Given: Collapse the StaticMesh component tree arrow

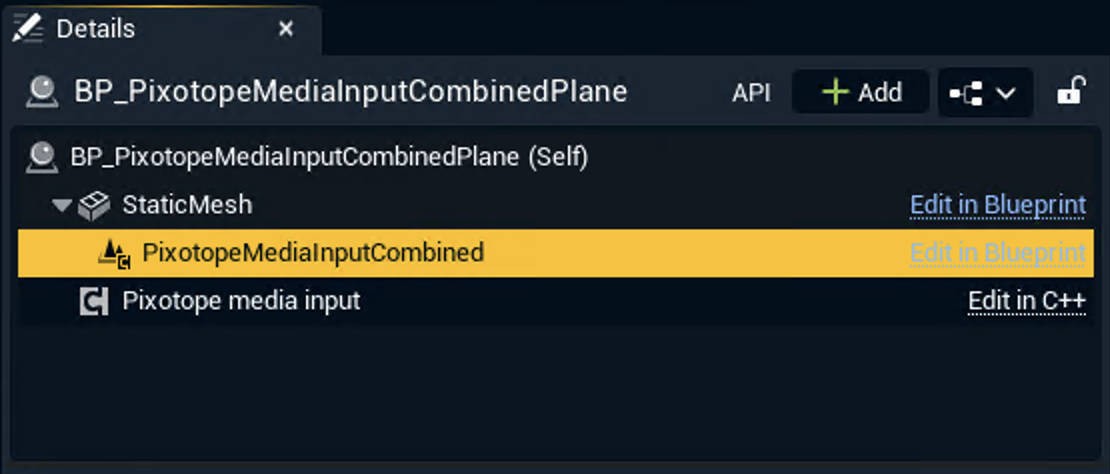Looking at the screenshot, I should click(x=62, y=206).
